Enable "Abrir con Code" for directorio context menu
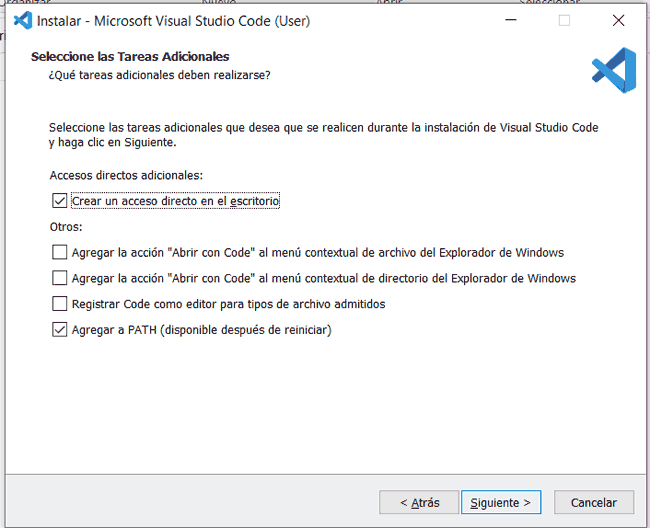The image size is (650, 528). pos(60,278)
